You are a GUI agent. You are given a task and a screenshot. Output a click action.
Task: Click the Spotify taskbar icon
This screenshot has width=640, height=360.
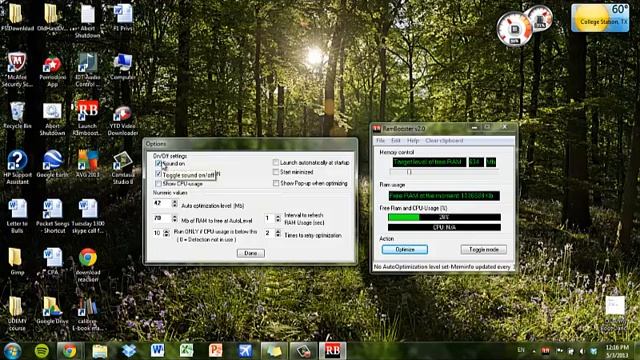point(42,351)
